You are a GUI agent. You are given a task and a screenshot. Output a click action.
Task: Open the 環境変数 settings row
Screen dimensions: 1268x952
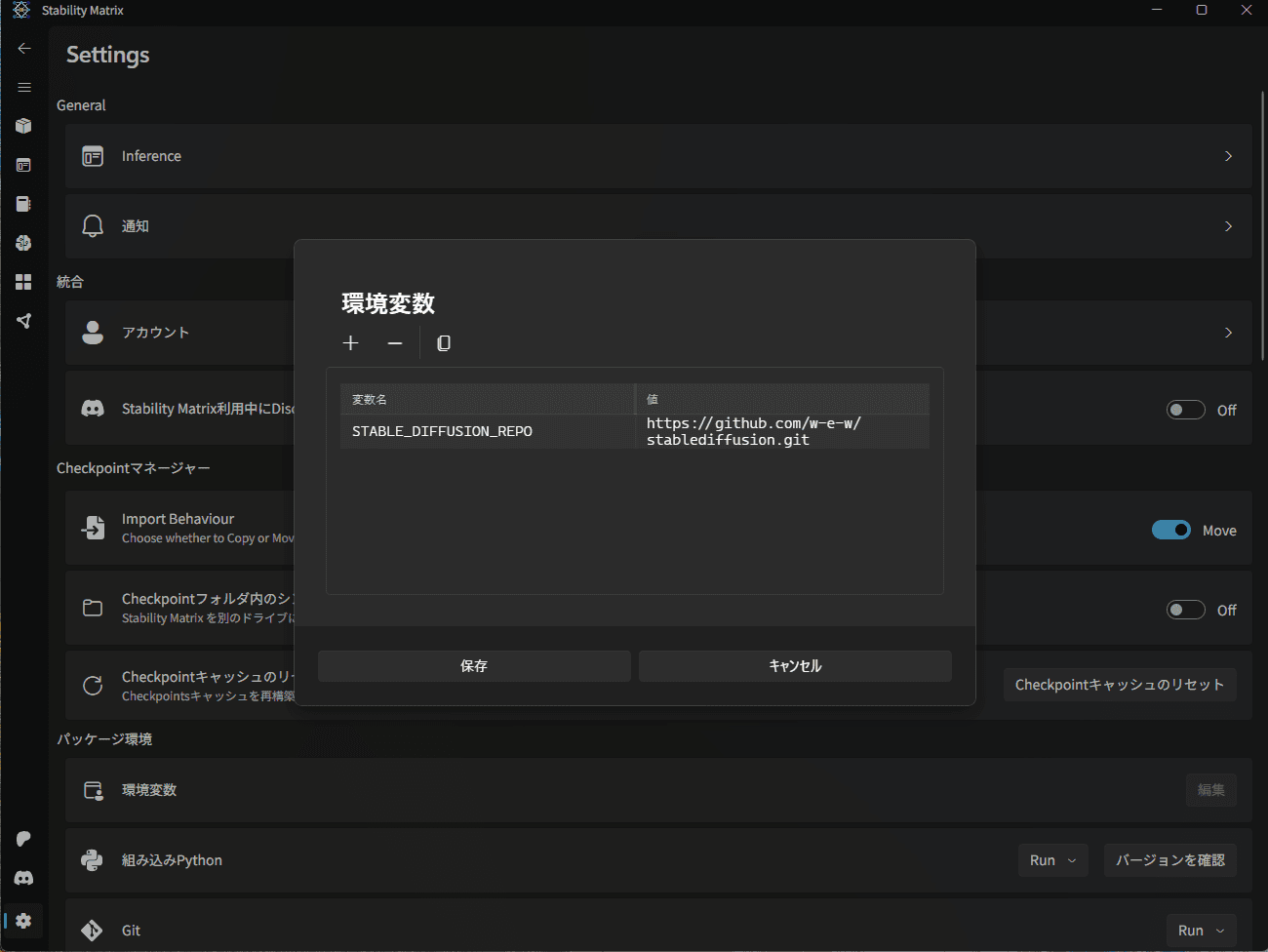click(658, 790)
